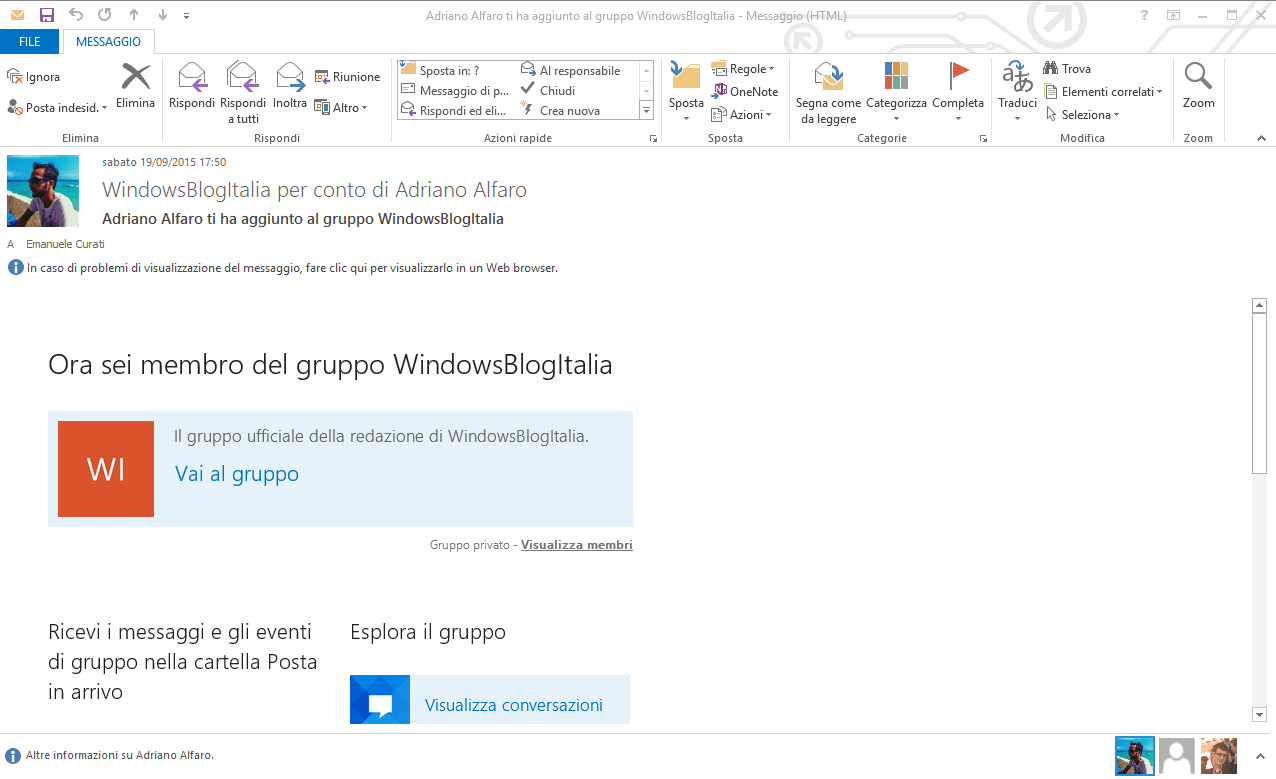Viewport: 1276px width, 779px height.
Task: Click the sender's profile photo
Action: (43, 191)
